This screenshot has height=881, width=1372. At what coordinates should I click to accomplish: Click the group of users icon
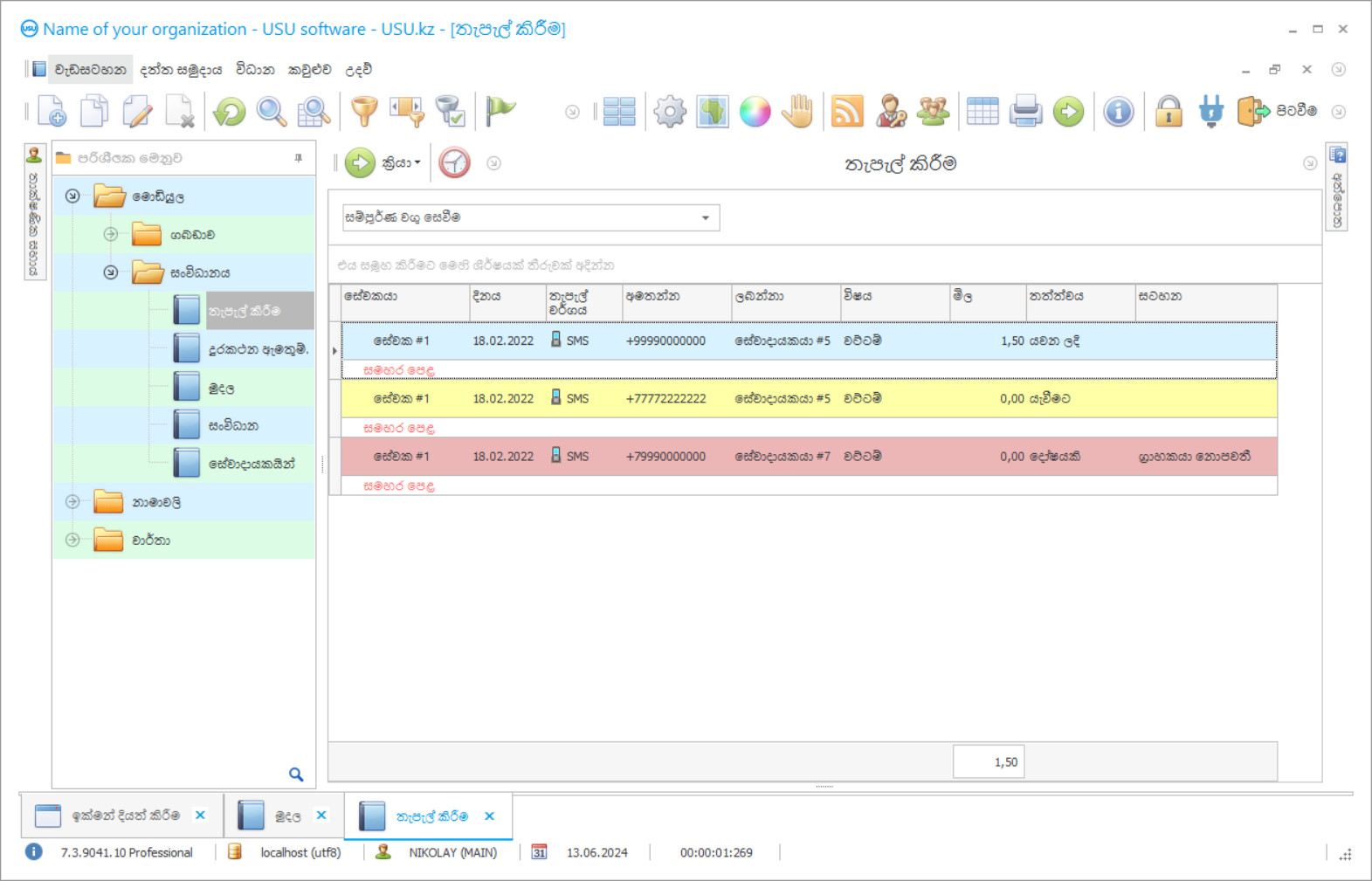[x=933, y=112]
